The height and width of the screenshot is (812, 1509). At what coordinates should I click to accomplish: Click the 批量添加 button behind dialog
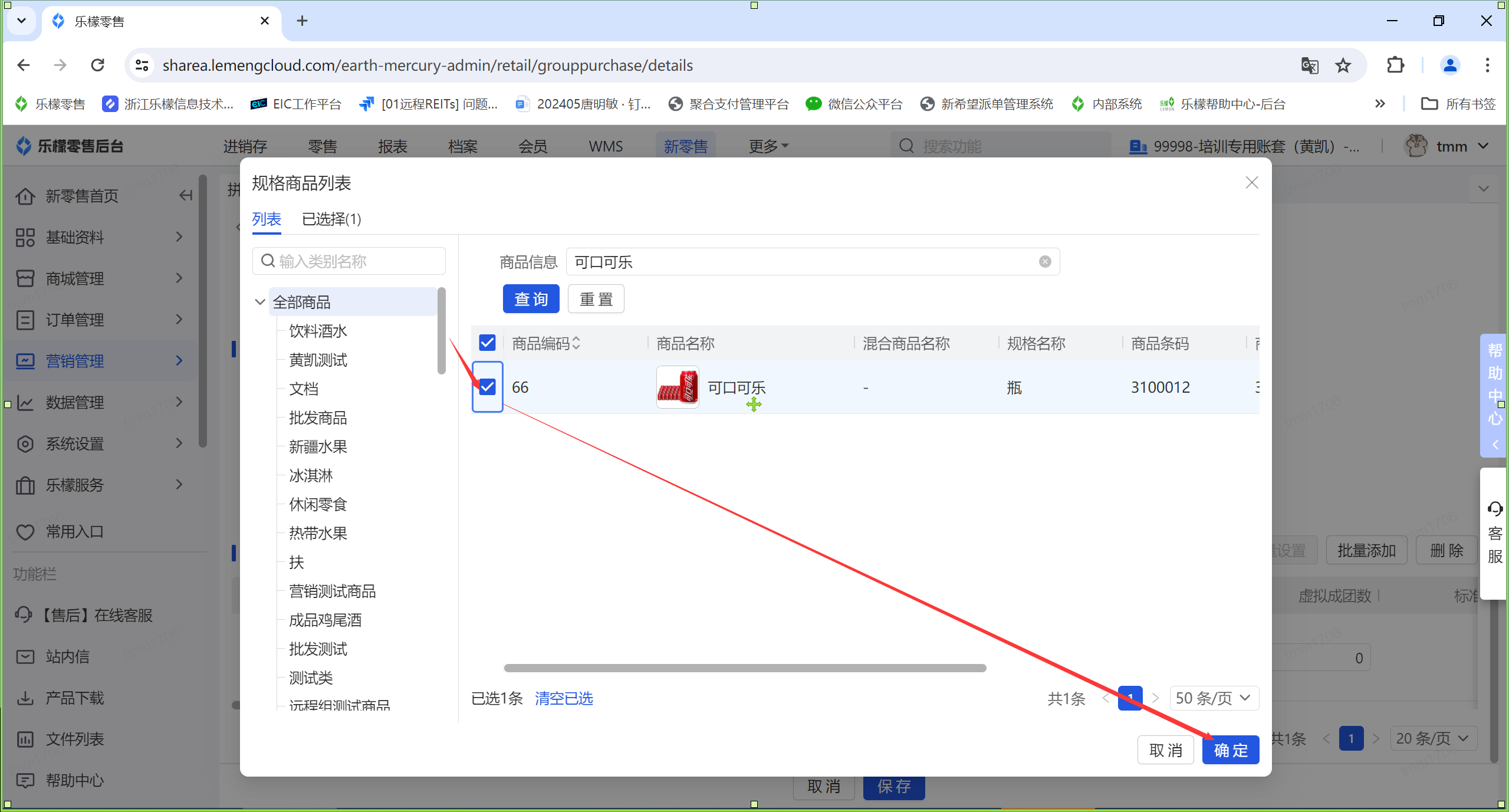point(1366,550)
